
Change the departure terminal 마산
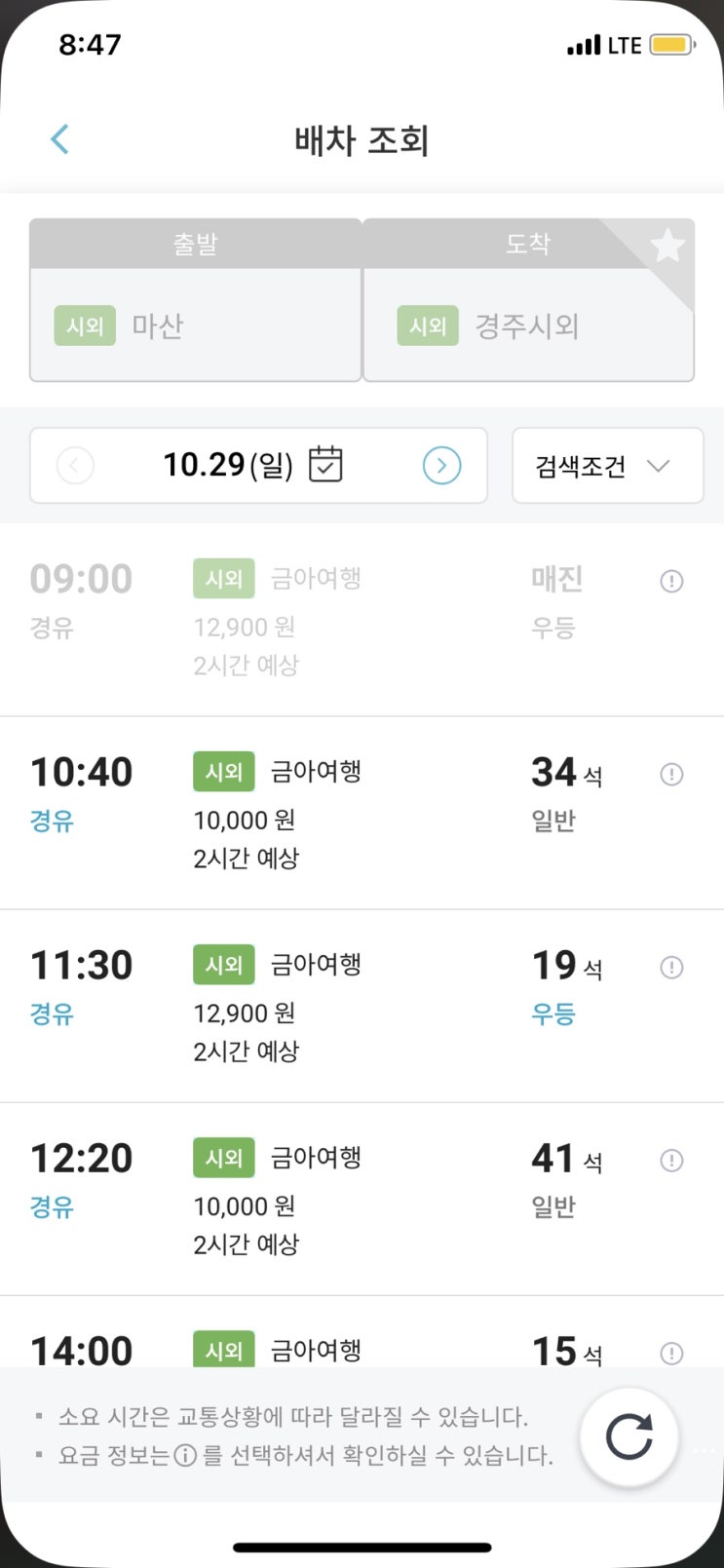195,325
